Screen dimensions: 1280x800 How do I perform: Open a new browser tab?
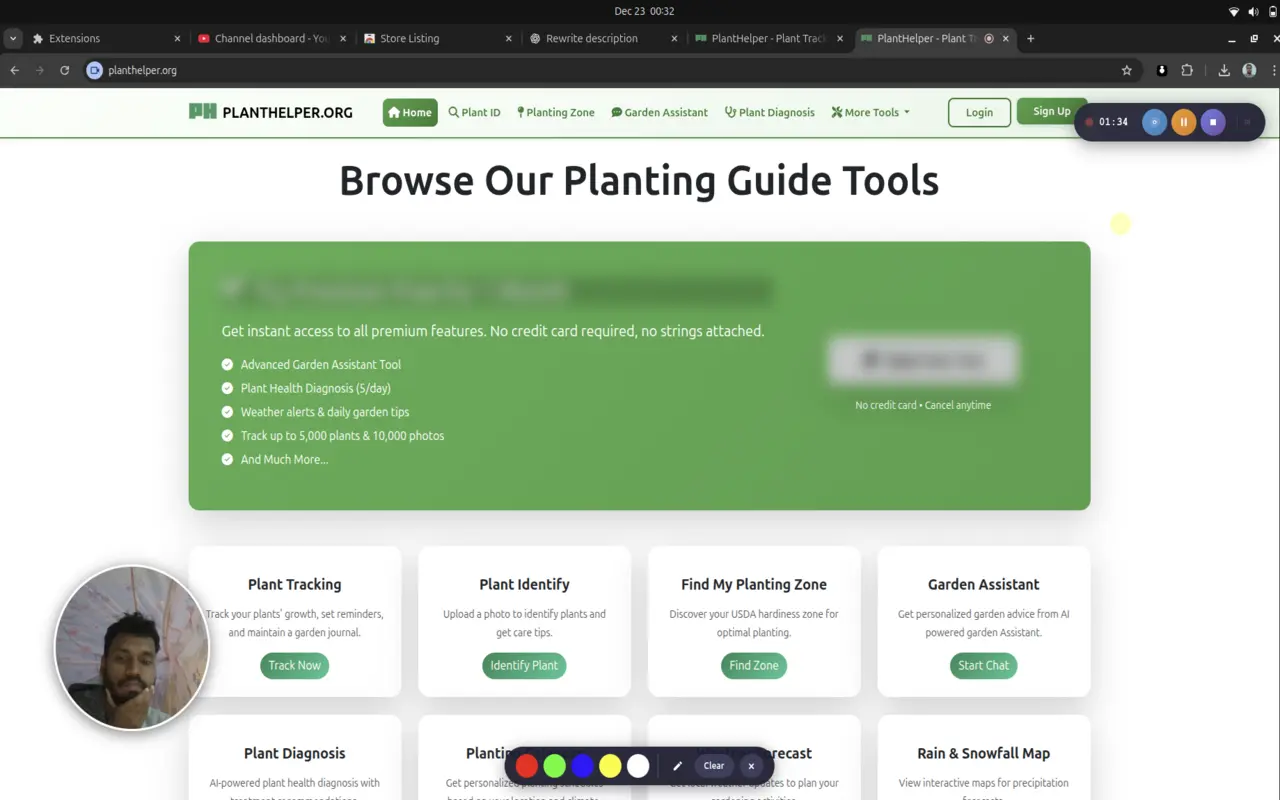(x=1030, y=38)
